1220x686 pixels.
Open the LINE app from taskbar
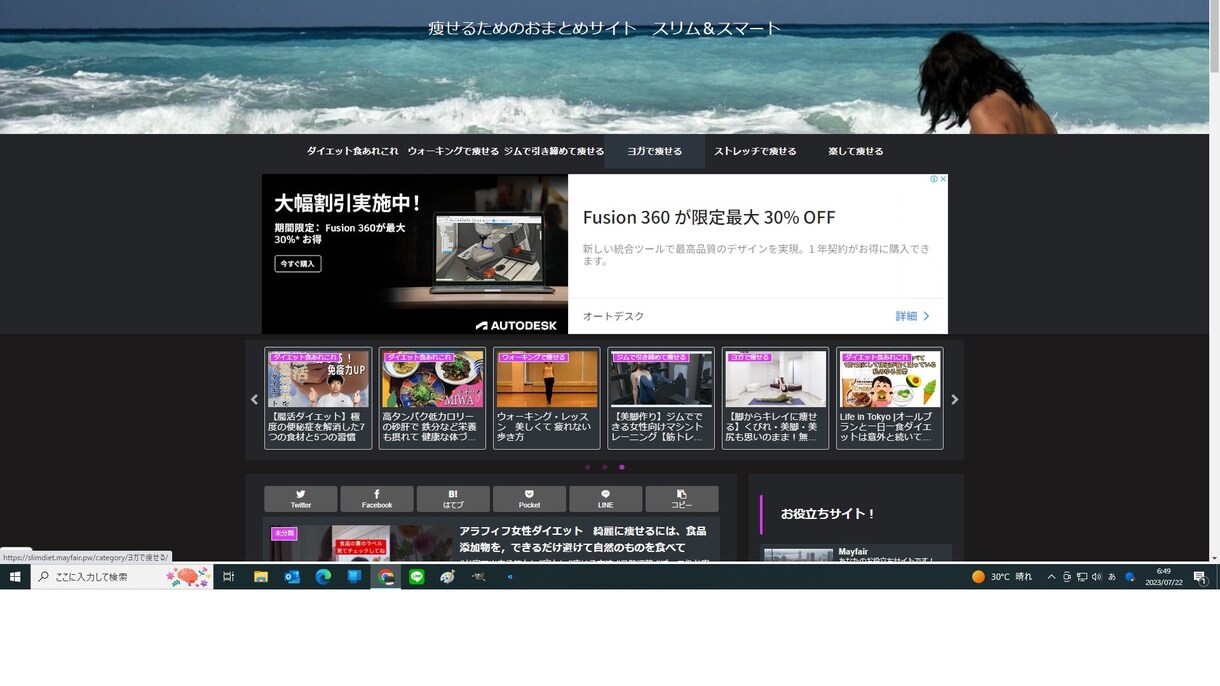click(417, 577)
